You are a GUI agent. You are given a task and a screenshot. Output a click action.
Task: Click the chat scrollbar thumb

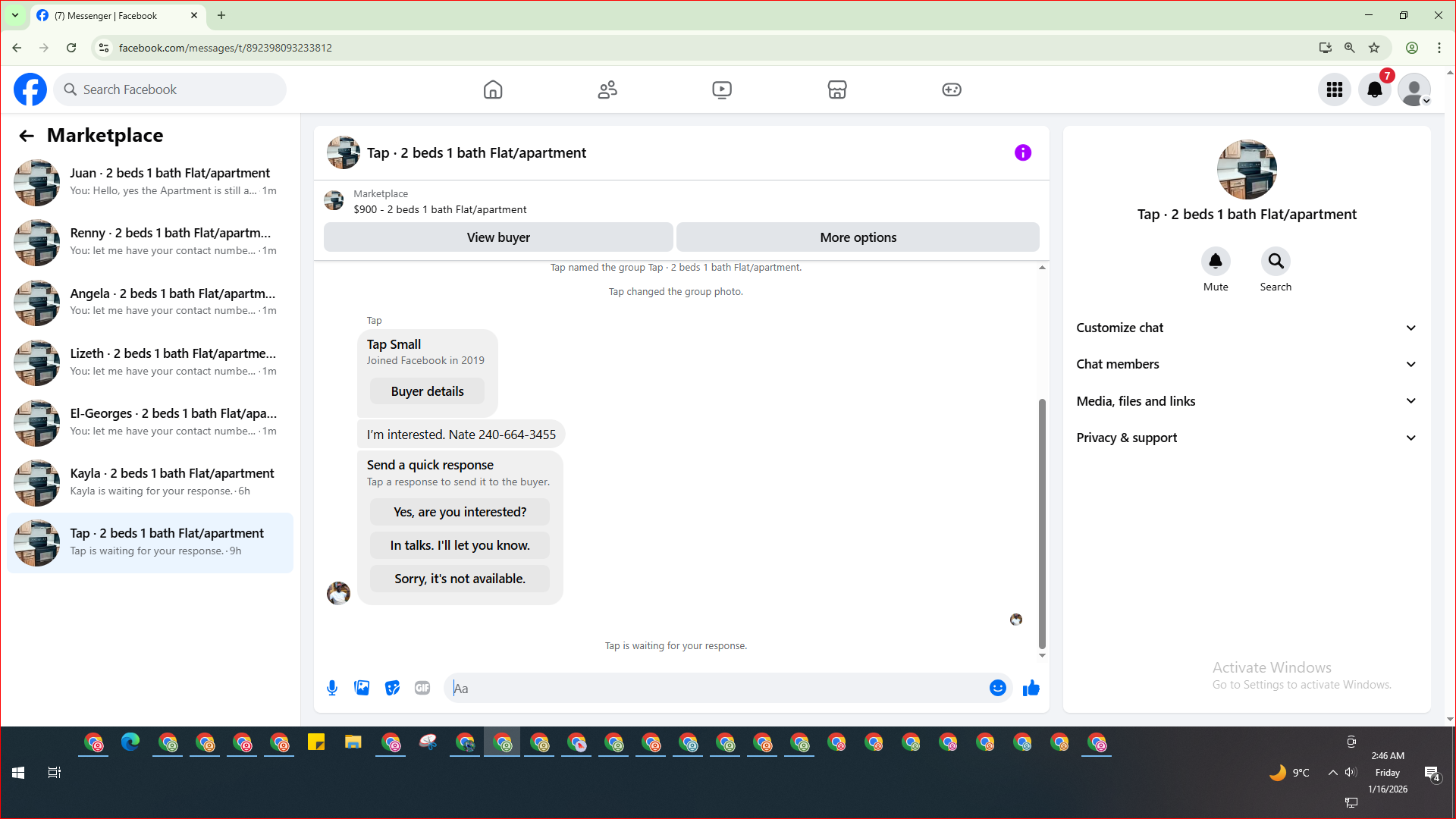[x=1042, y=523]
